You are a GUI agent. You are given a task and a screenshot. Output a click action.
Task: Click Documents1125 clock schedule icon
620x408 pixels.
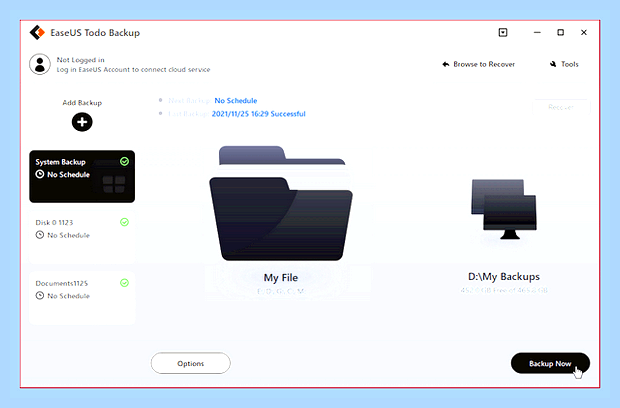tap(40, 296)
